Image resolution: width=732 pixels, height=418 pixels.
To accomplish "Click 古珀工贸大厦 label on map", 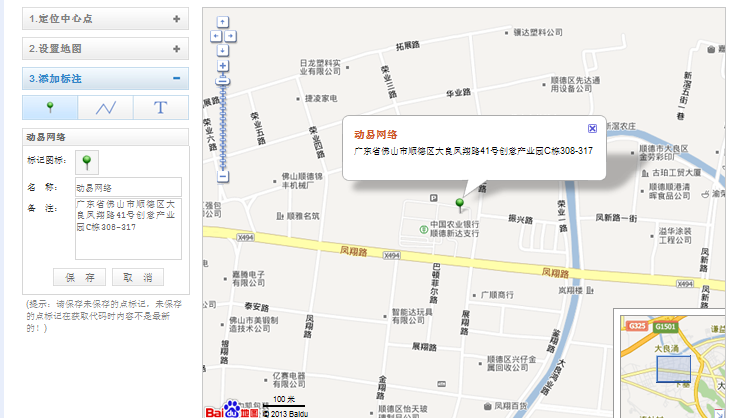I will point(676,173).
